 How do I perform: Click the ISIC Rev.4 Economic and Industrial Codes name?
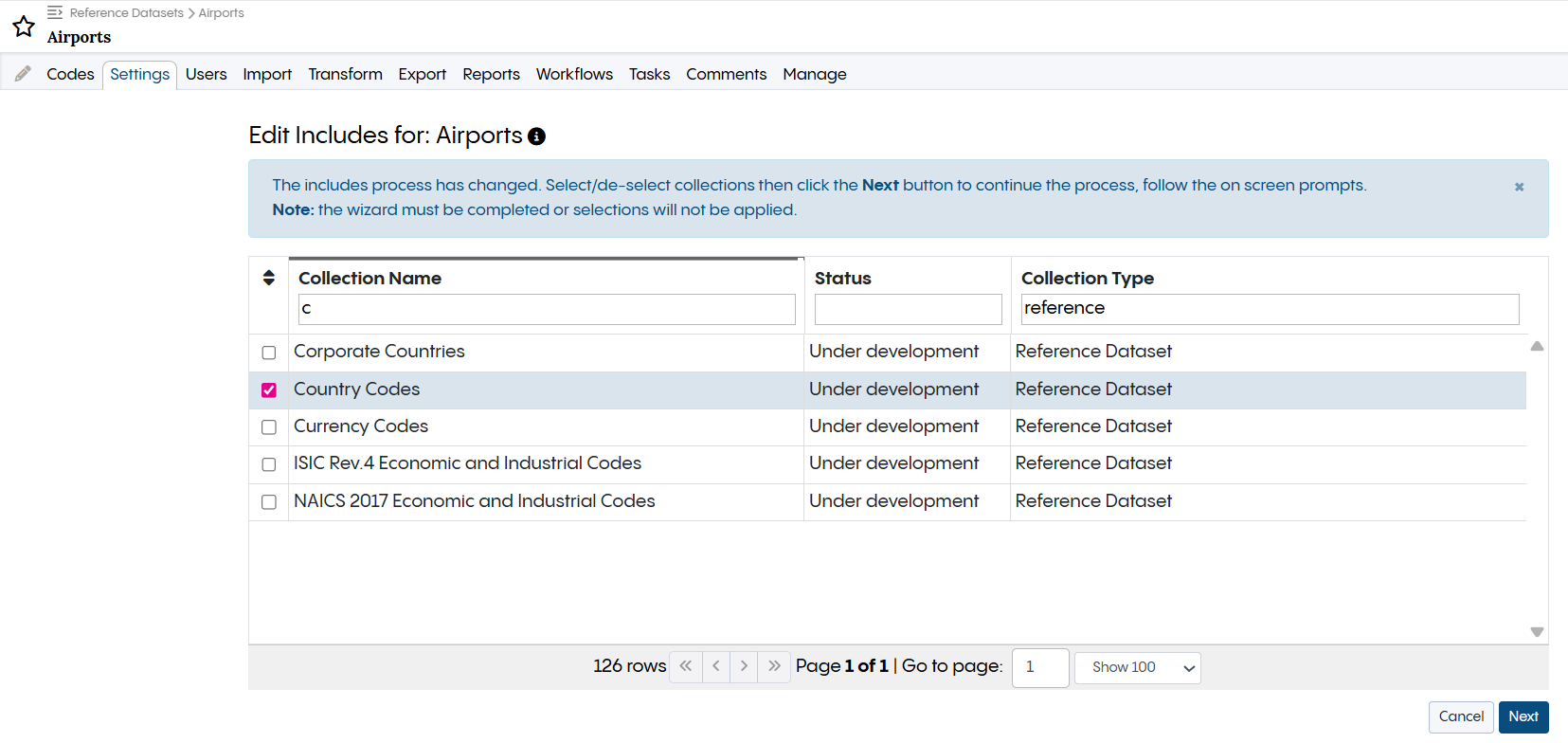point(467,463)
